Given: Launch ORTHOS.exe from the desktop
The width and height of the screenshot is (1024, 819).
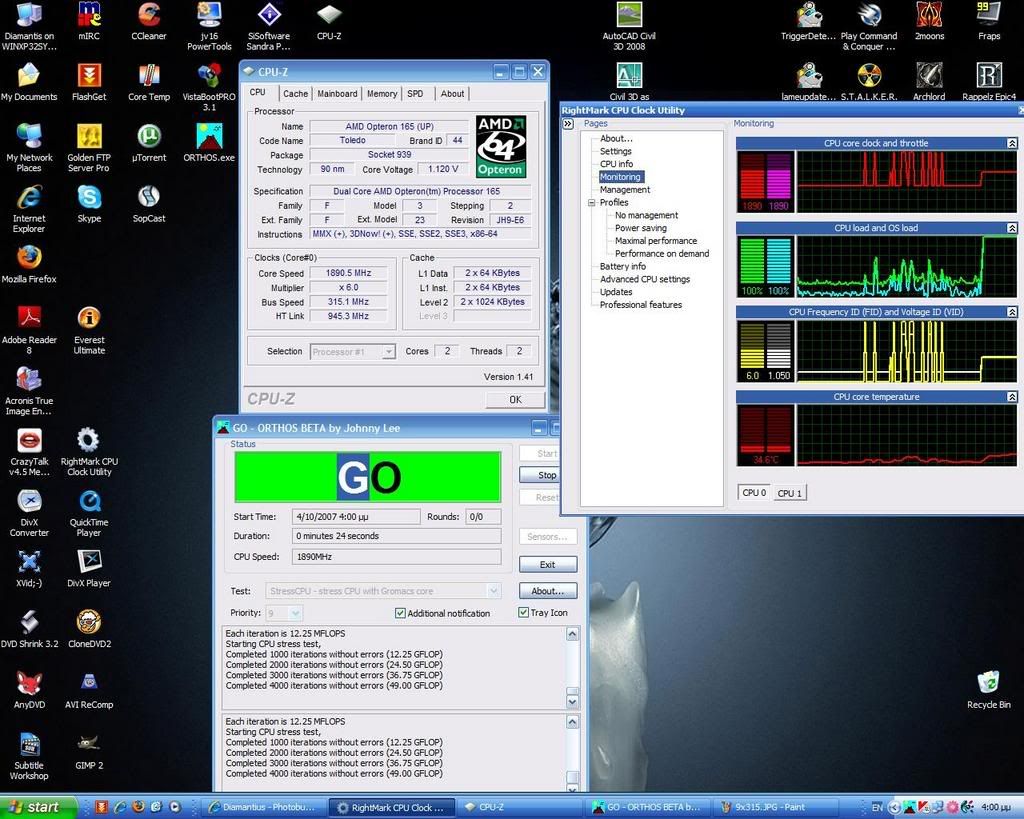Looking at the screenshot, I should (x=209, y=142).
